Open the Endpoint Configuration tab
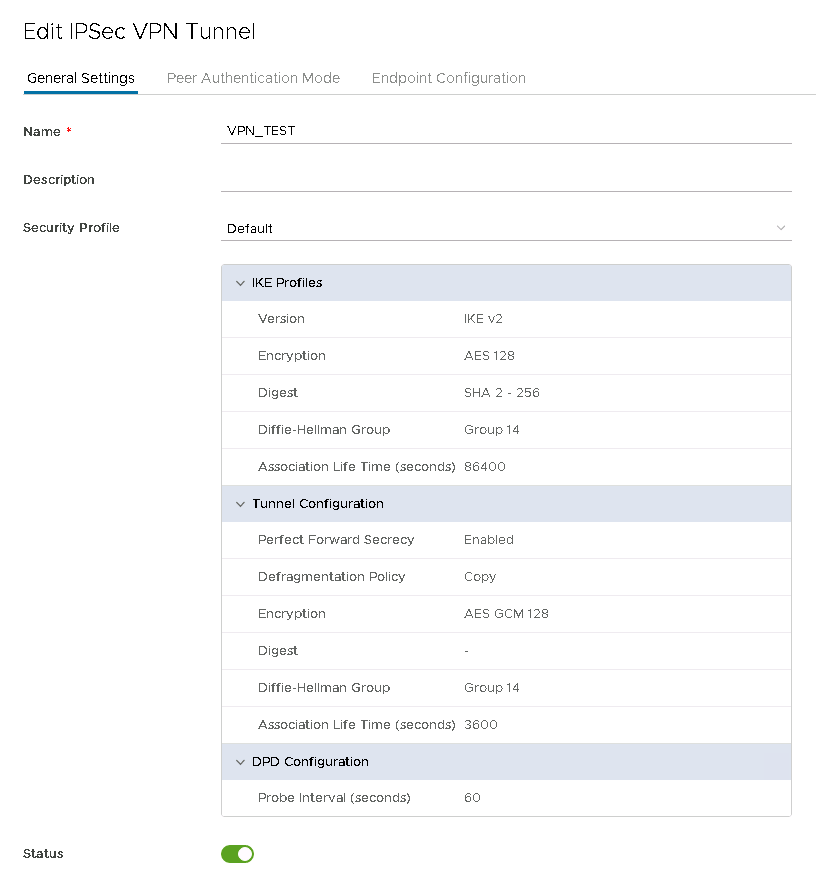818x886 pixels. coord(448,78)
